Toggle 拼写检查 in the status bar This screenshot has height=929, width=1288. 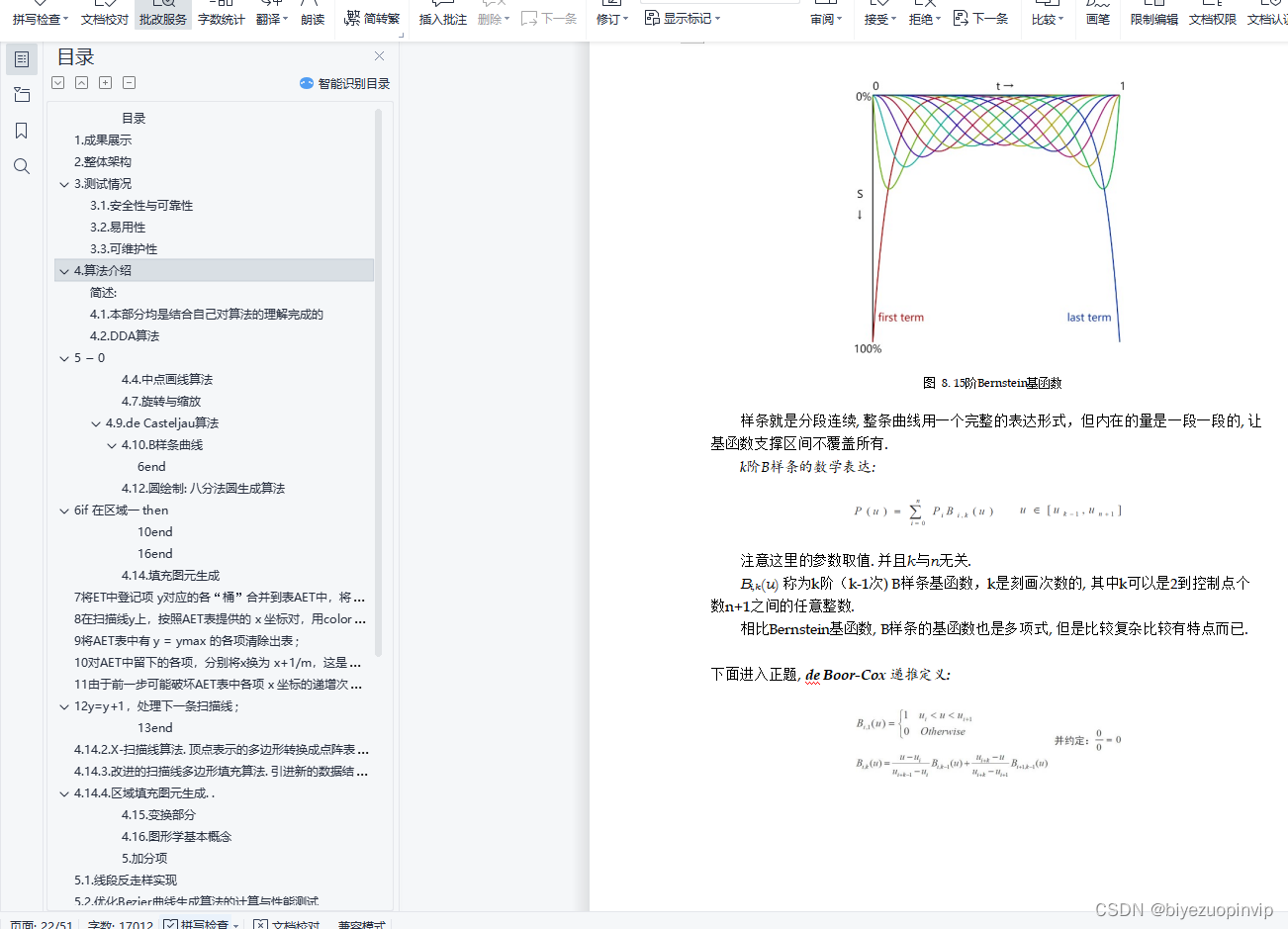pos(198,924)
